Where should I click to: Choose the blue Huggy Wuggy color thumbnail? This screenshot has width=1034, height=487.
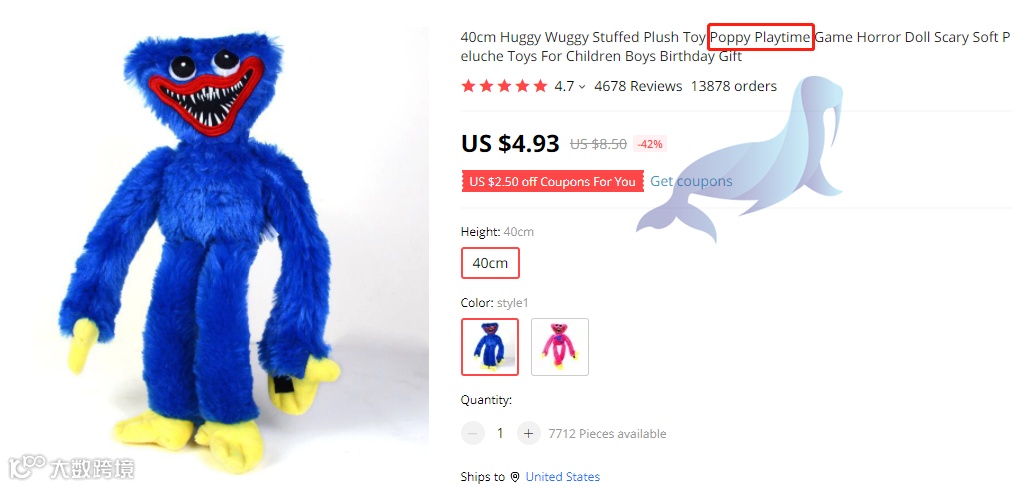tap(490, 347)
